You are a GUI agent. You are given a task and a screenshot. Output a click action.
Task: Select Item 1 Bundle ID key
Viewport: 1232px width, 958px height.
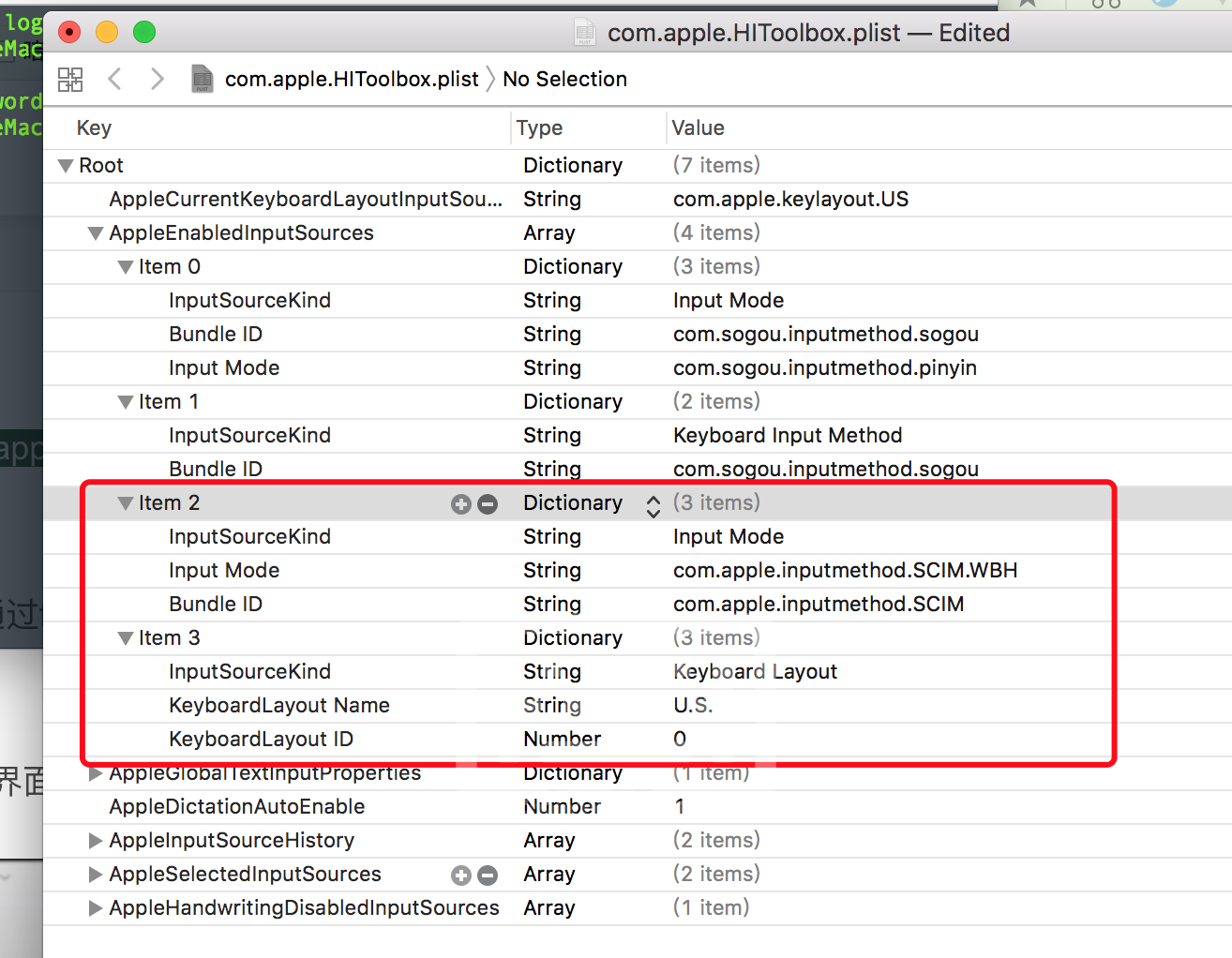point(216,469)
